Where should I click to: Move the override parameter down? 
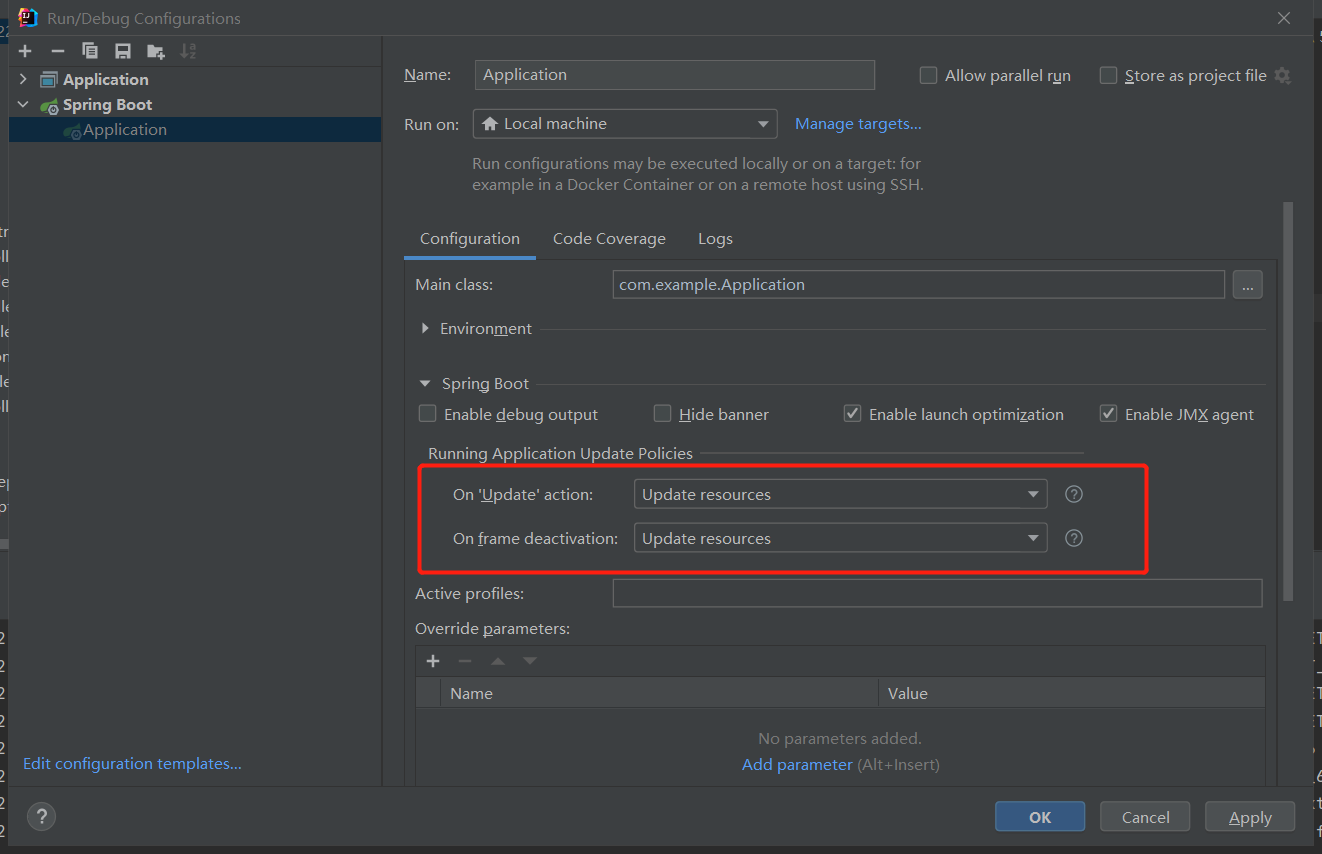(530, 661)
